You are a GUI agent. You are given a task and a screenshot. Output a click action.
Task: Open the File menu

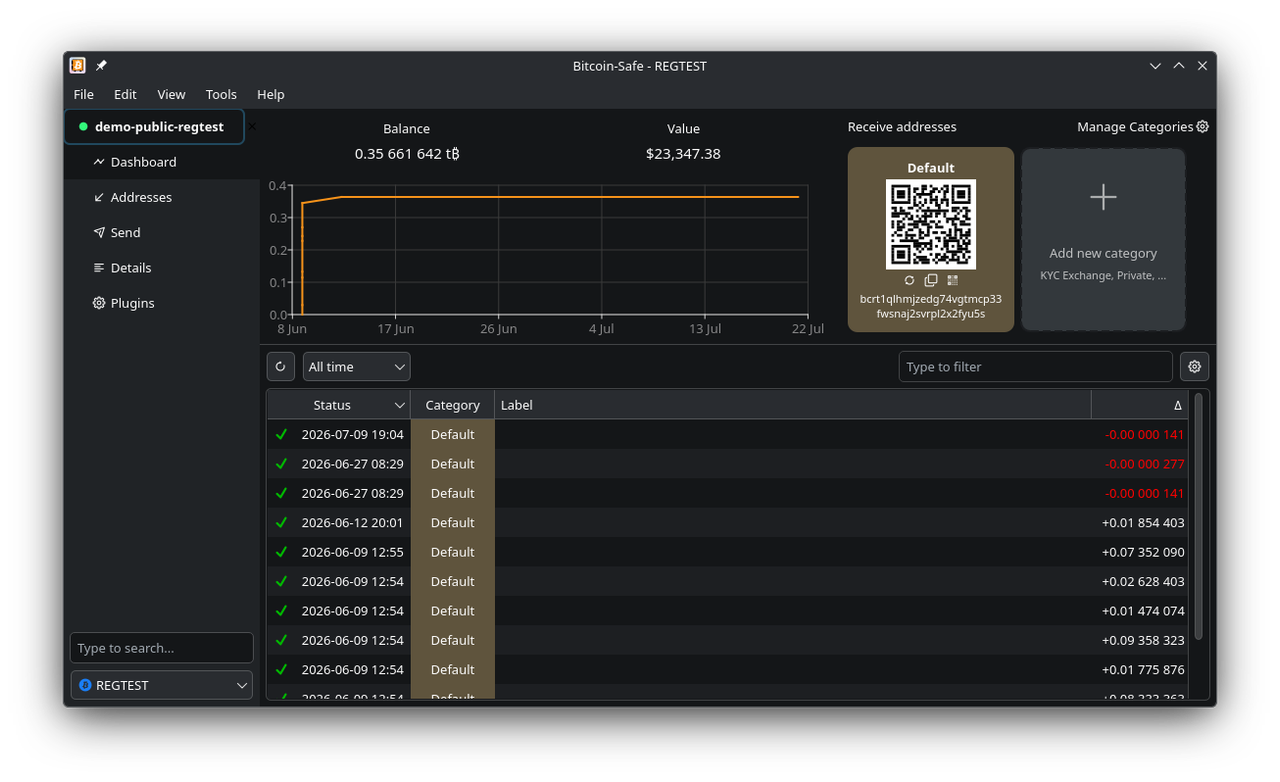(x=84, y=94)
